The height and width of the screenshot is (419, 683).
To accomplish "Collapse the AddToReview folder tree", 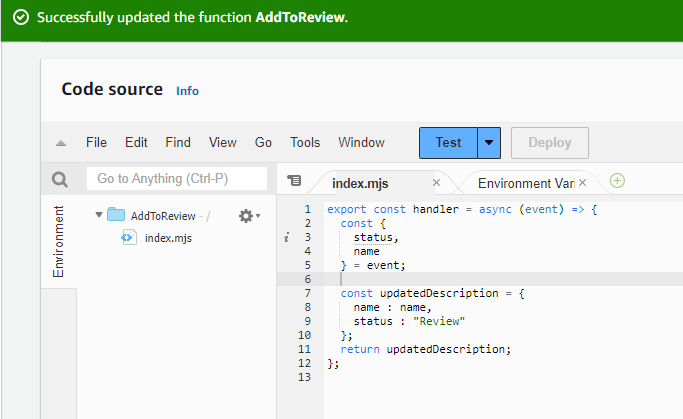I will tap(98, 215).
